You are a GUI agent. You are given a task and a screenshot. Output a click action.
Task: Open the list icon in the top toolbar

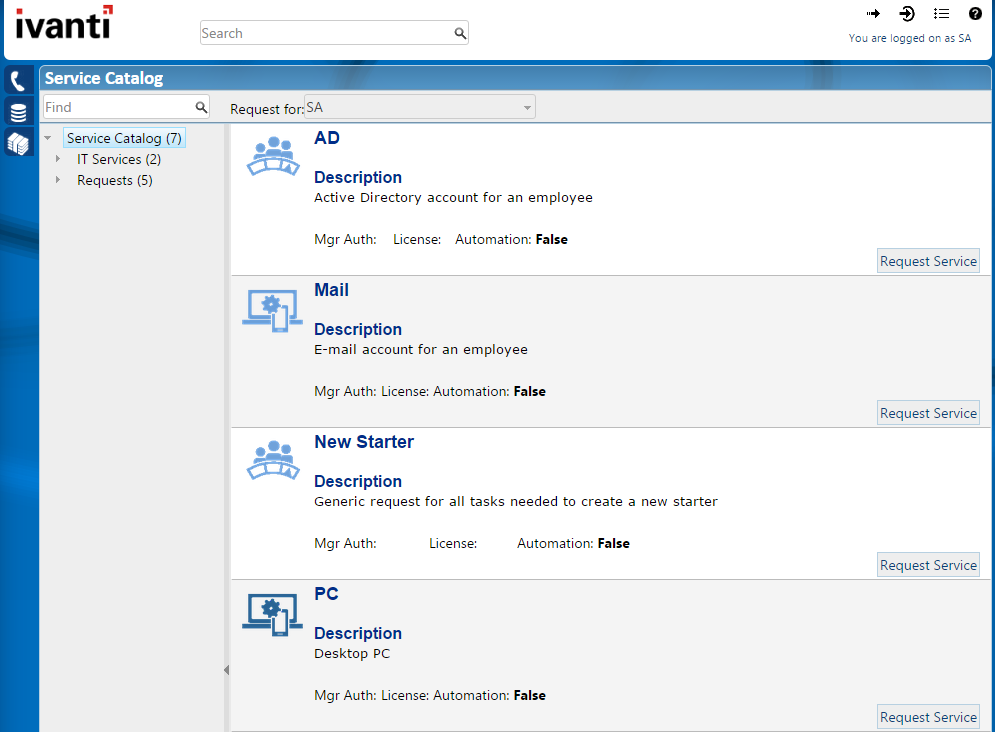point(941,13)
